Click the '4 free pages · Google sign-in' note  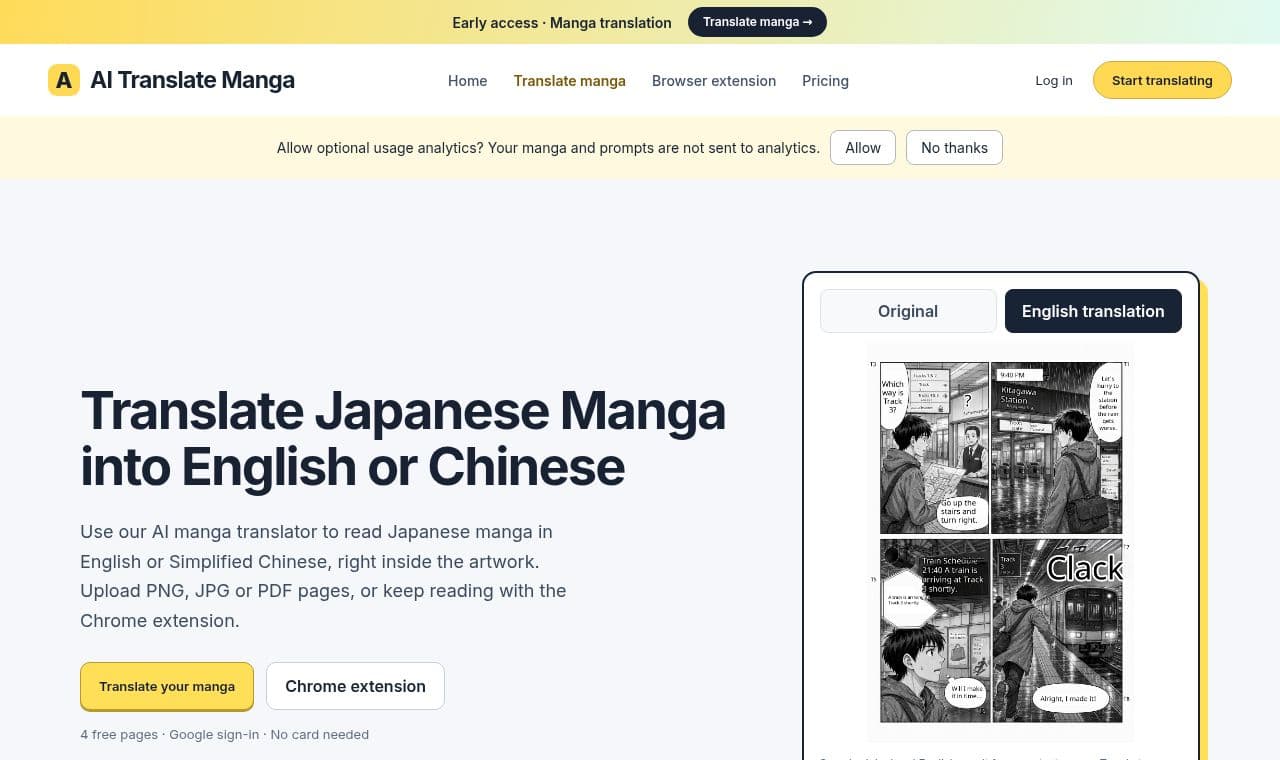(x=225, y=734)
